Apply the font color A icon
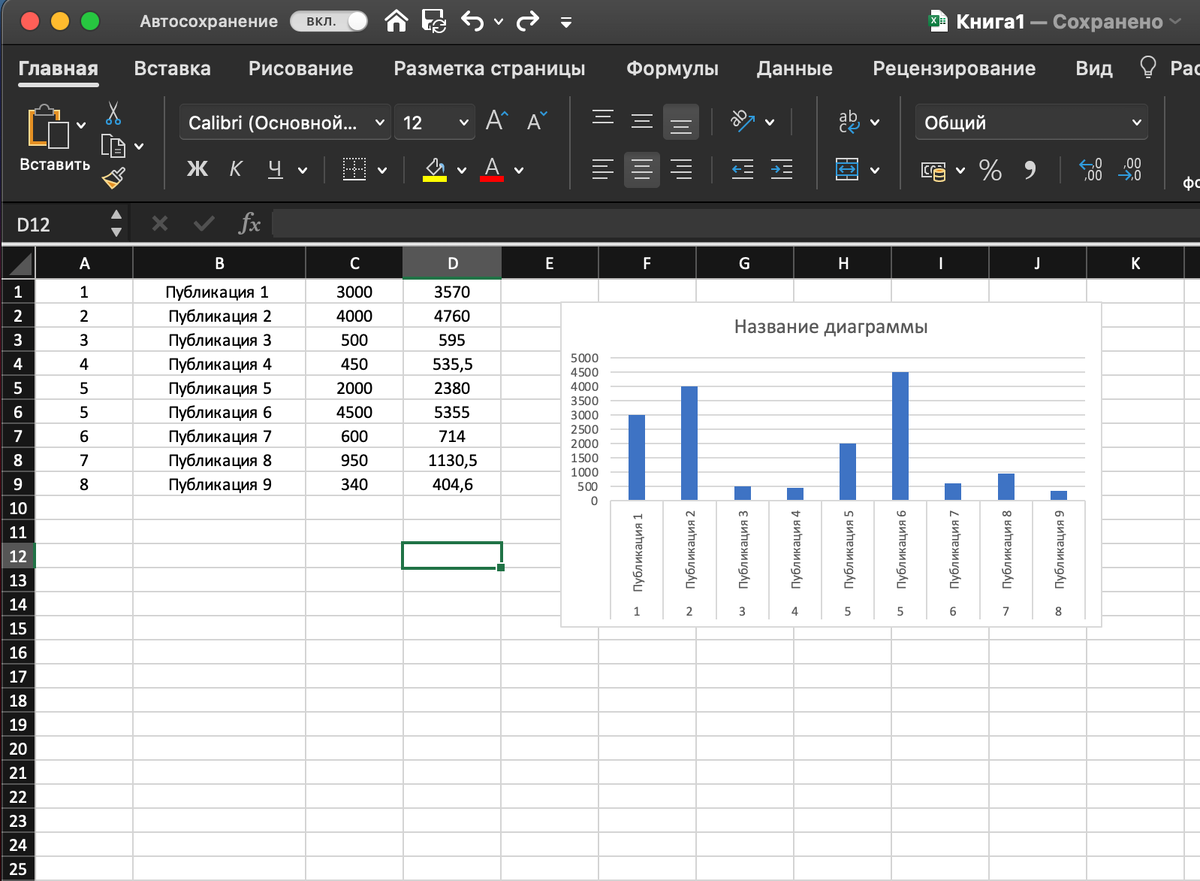 click(x=491, y=169)
